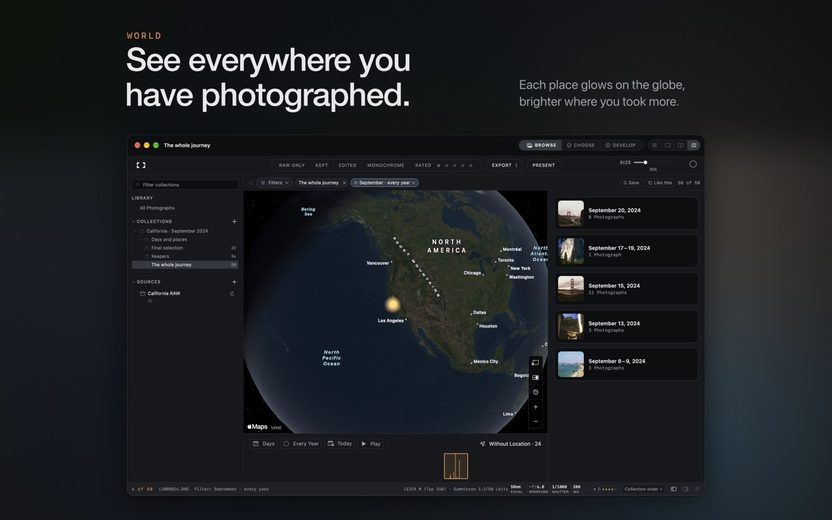Toggle left sidebar panel in status bar
Viewport: 832px width, 520px height.
[x=673, y=489]
